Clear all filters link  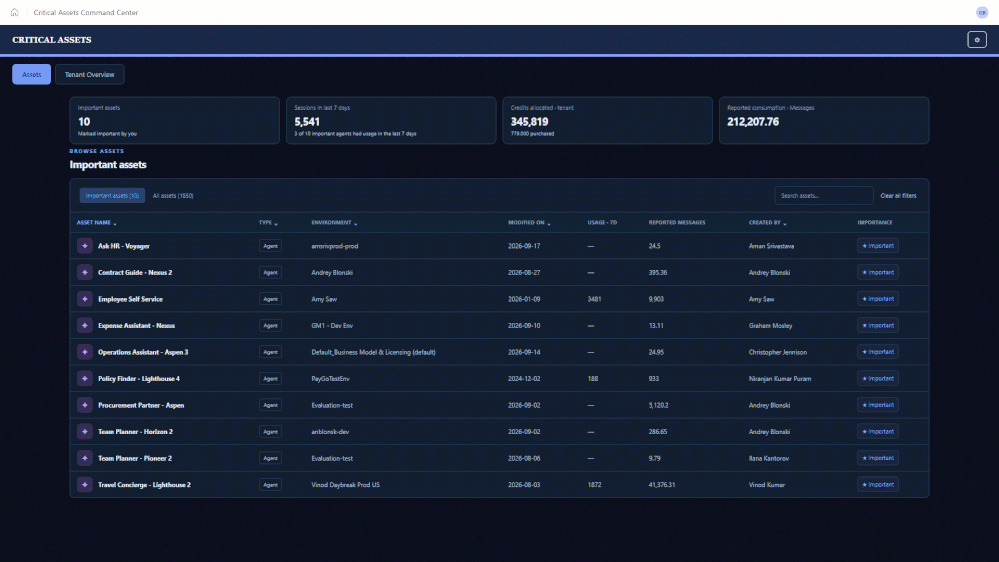click(898, 196)
